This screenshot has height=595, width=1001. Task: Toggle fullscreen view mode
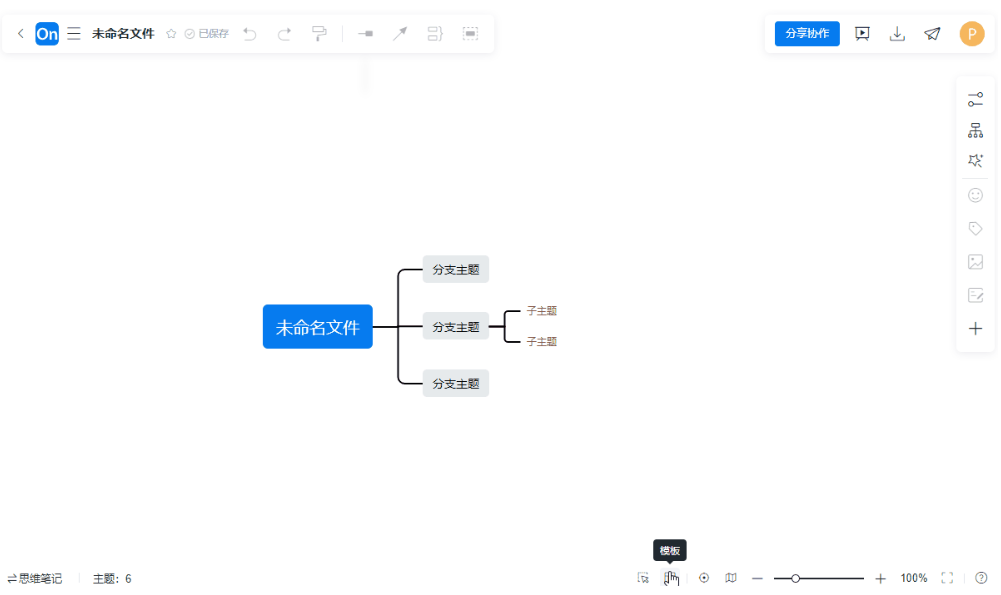[x=947, y=578]
